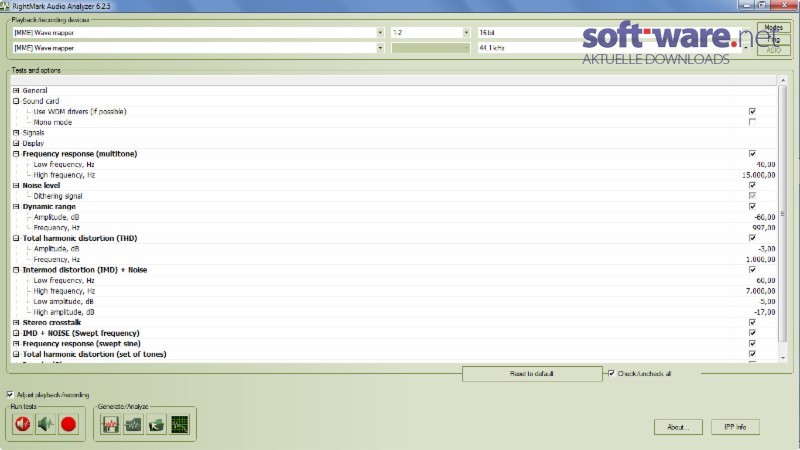
Task: Collapse the Dynamic range node
Action: [x=16, y=207]
